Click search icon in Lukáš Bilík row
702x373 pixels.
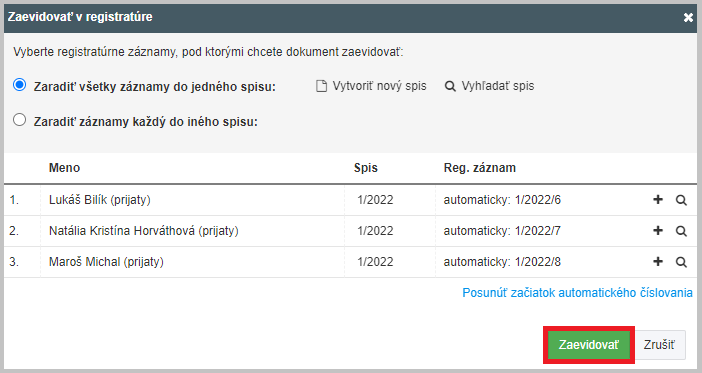(681, 200)
